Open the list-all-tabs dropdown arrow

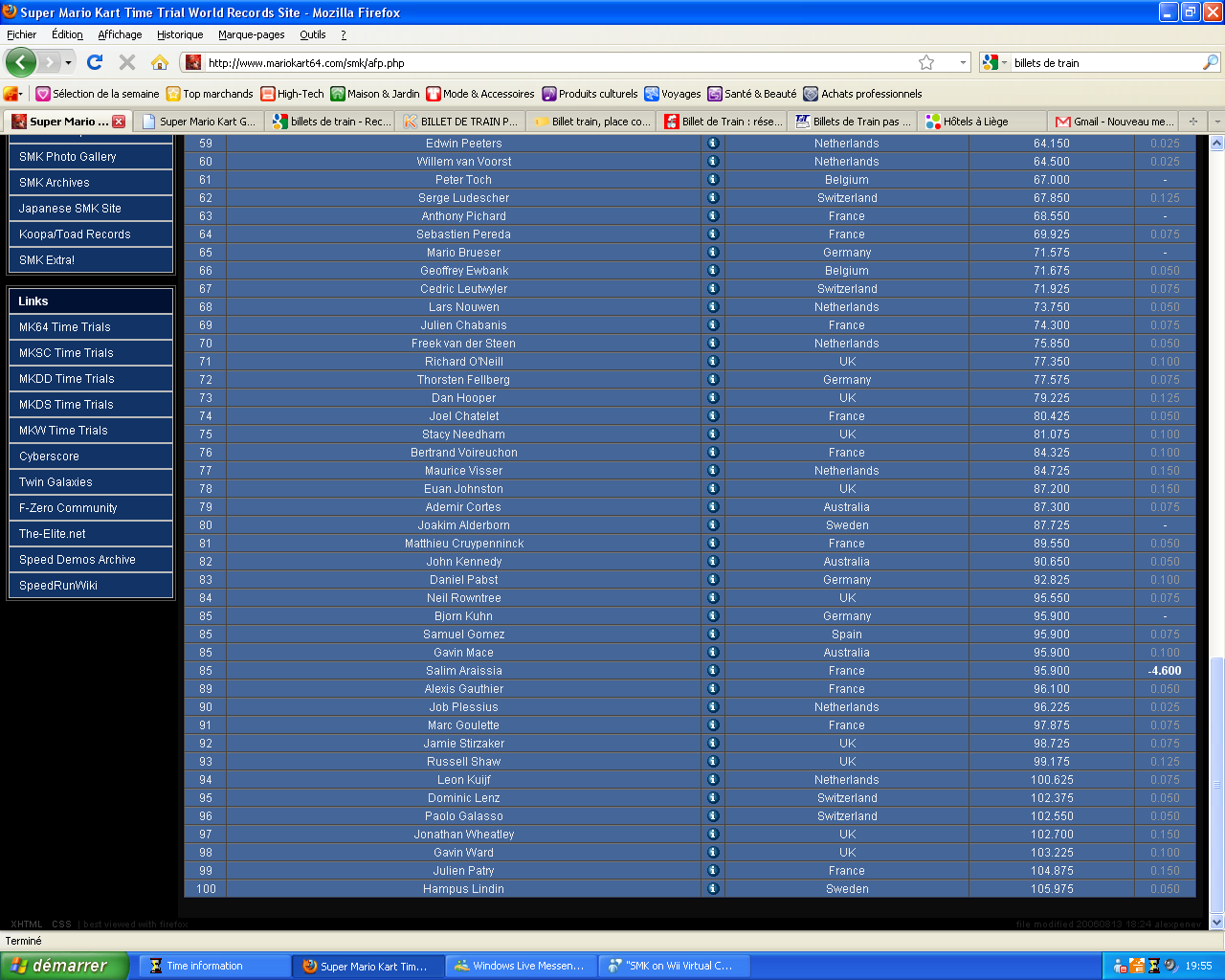point(1216,122)
